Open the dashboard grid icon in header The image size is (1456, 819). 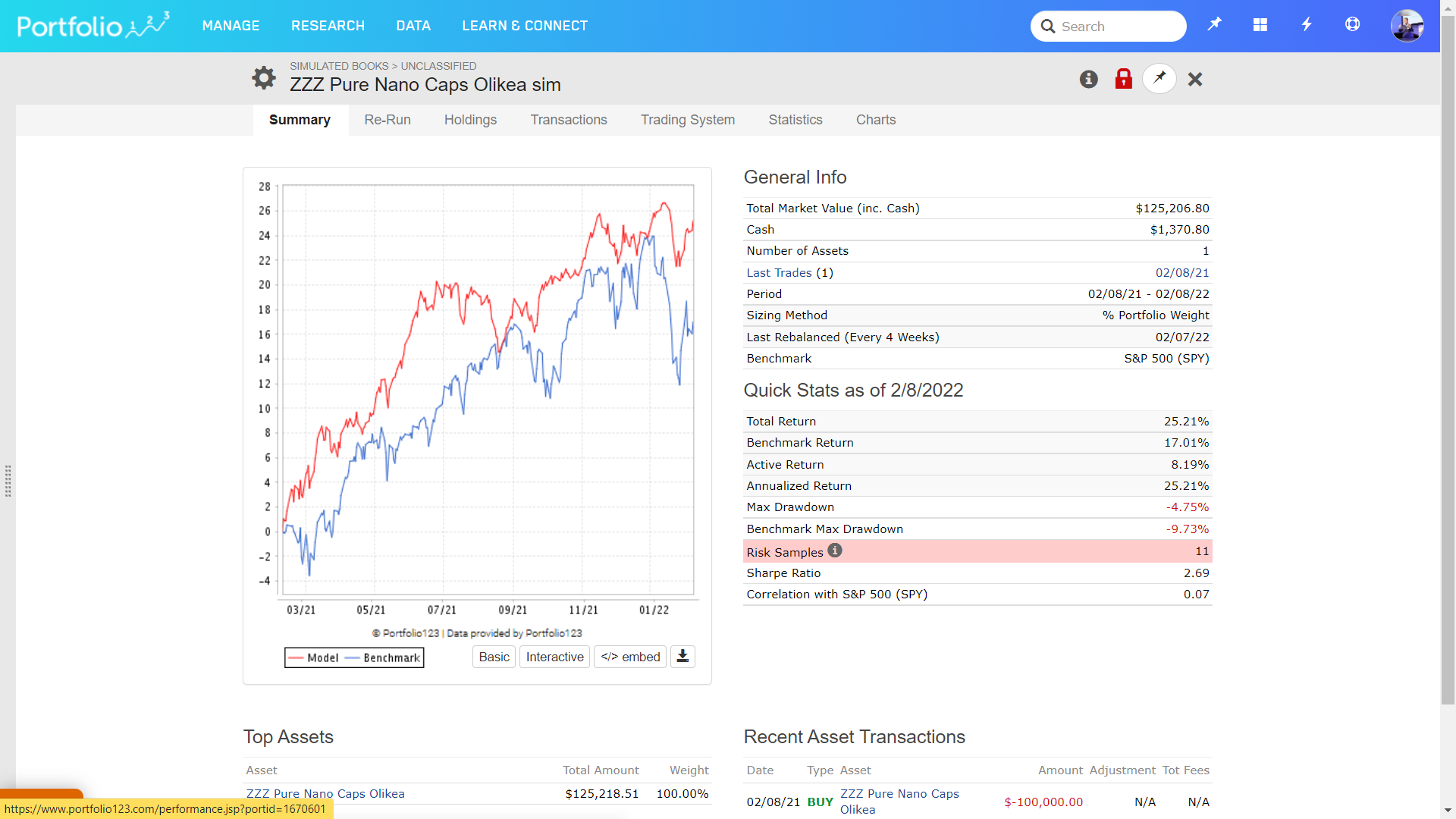pos(1260,25)
